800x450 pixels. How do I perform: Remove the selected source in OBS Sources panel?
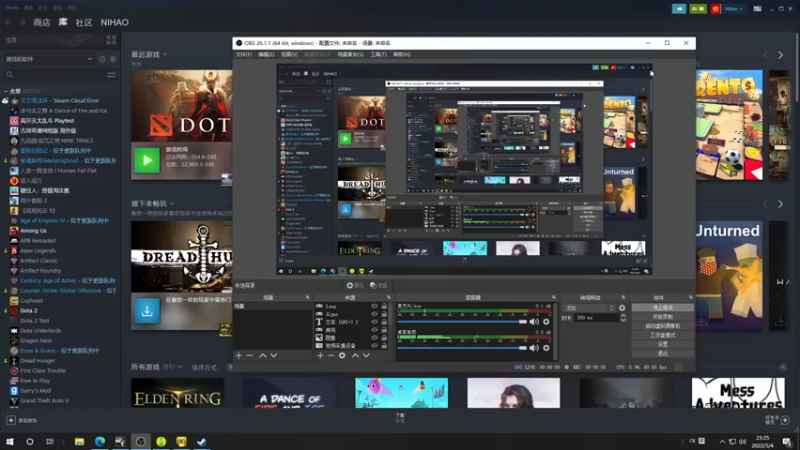(x=331, y=355)
